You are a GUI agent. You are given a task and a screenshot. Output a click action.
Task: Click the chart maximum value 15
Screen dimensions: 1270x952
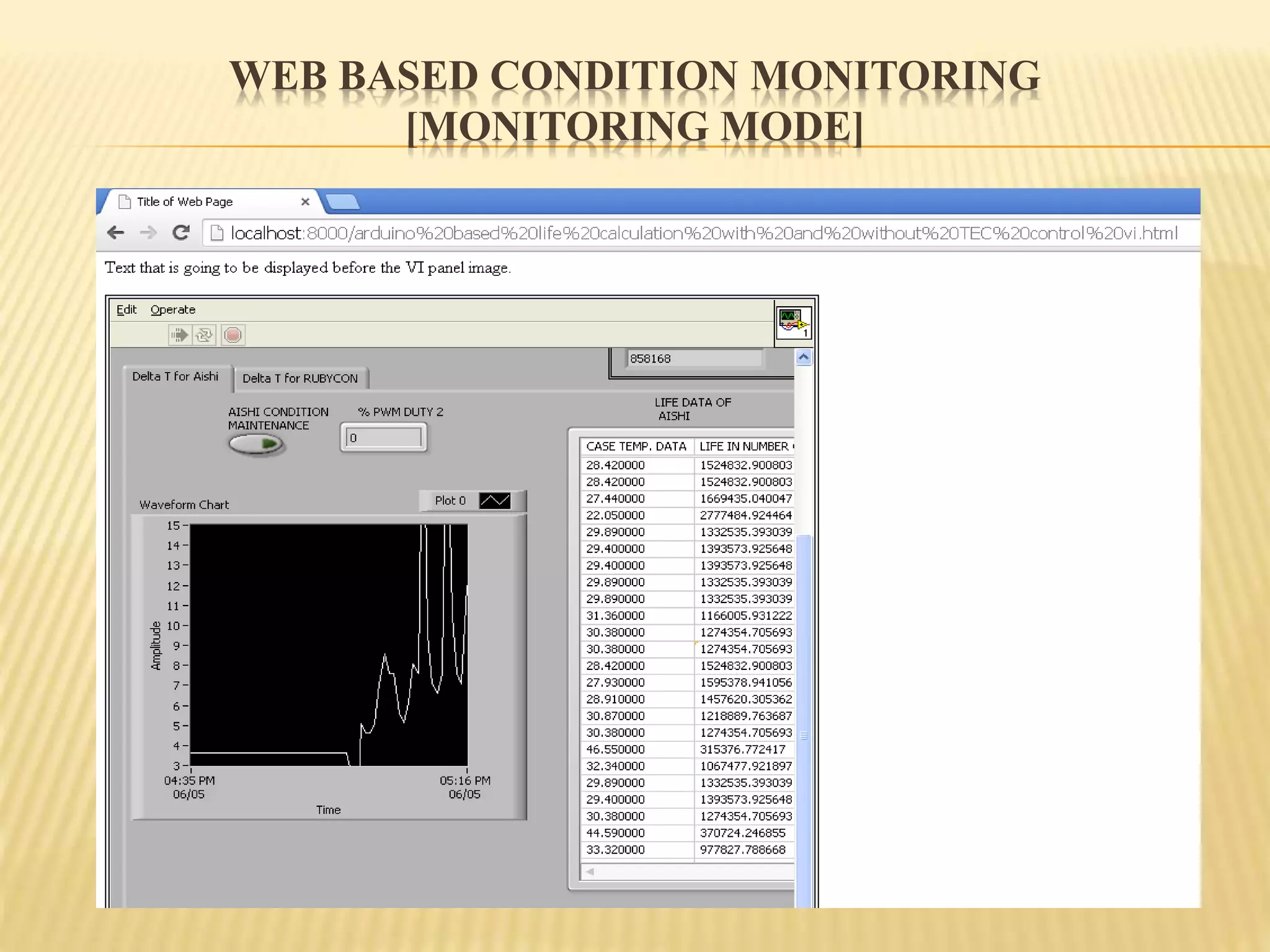point(173,526)
